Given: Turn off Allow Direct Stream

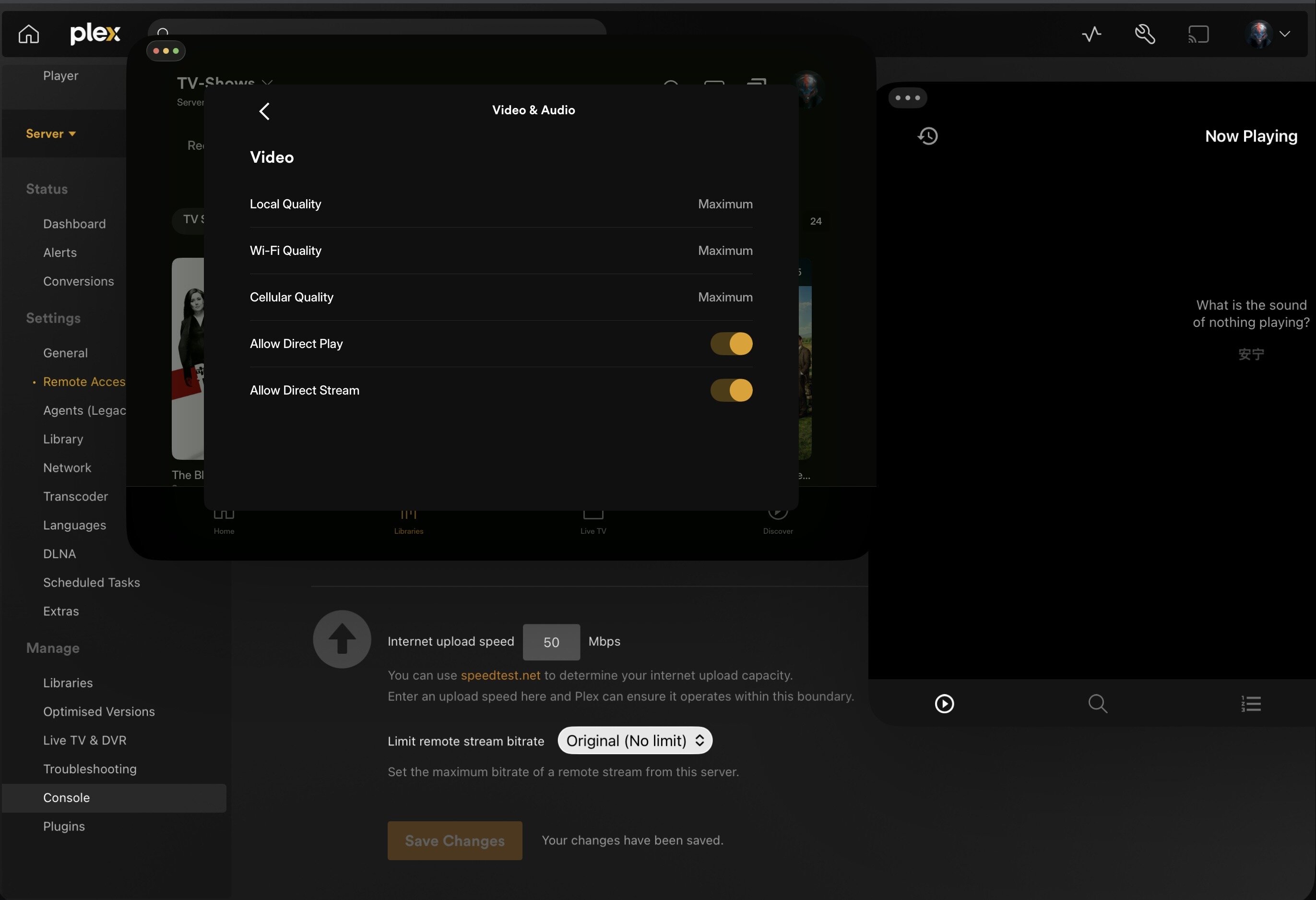Looking at the screenshot, I should pos(731,390).
